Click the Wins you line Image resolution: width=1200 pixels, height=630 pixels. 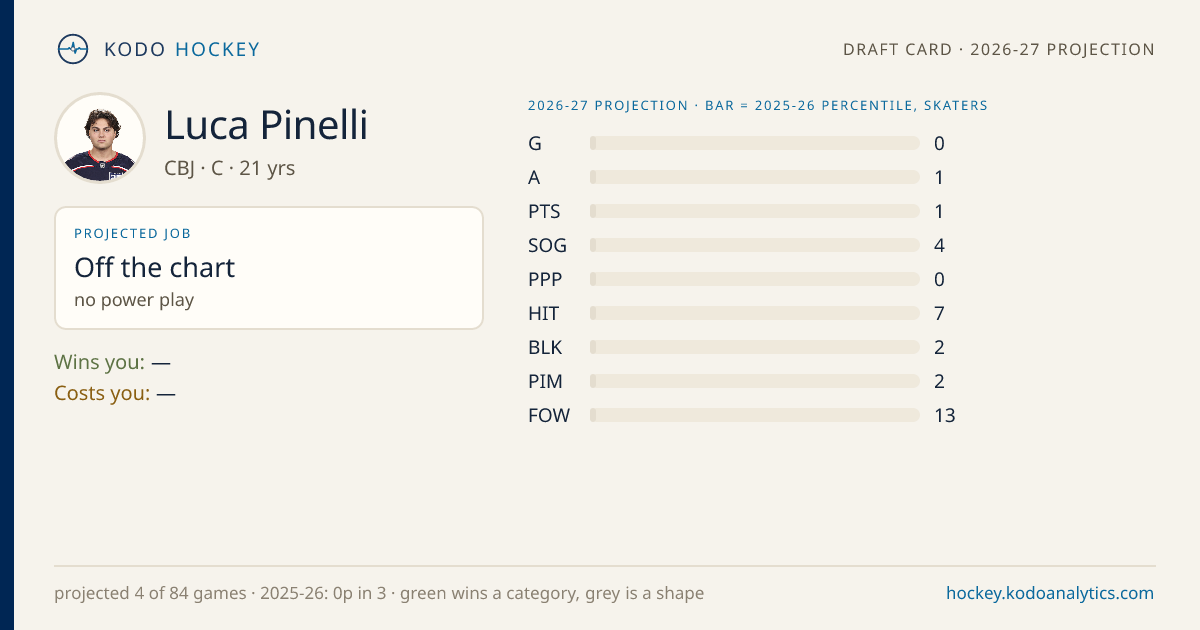tap(112, 362)
